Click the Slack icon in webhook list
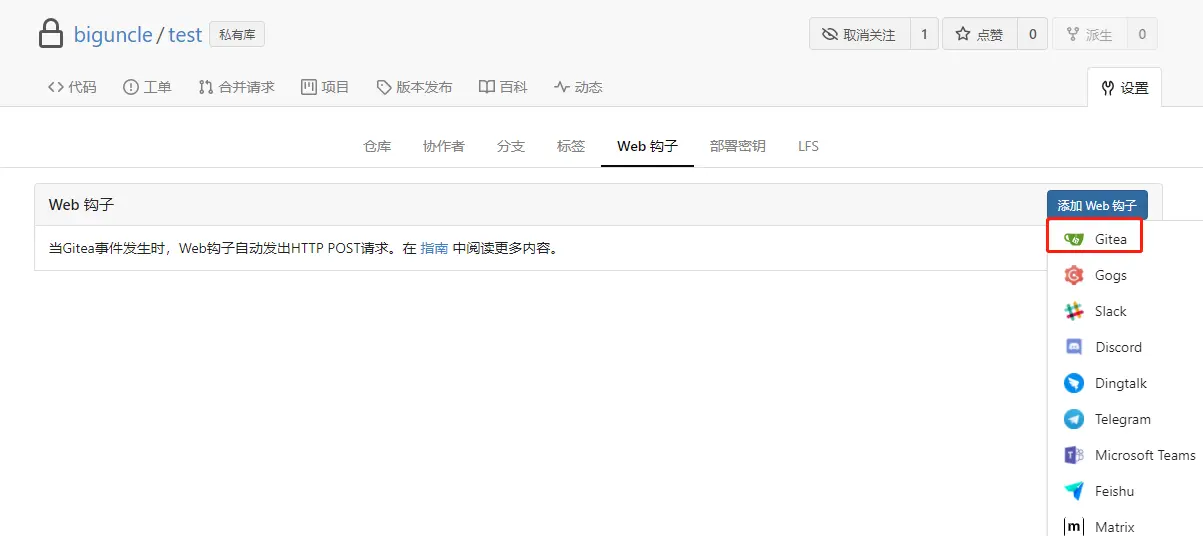The width and height of the screenshot is (1203, 536). tap(1074, 311)
